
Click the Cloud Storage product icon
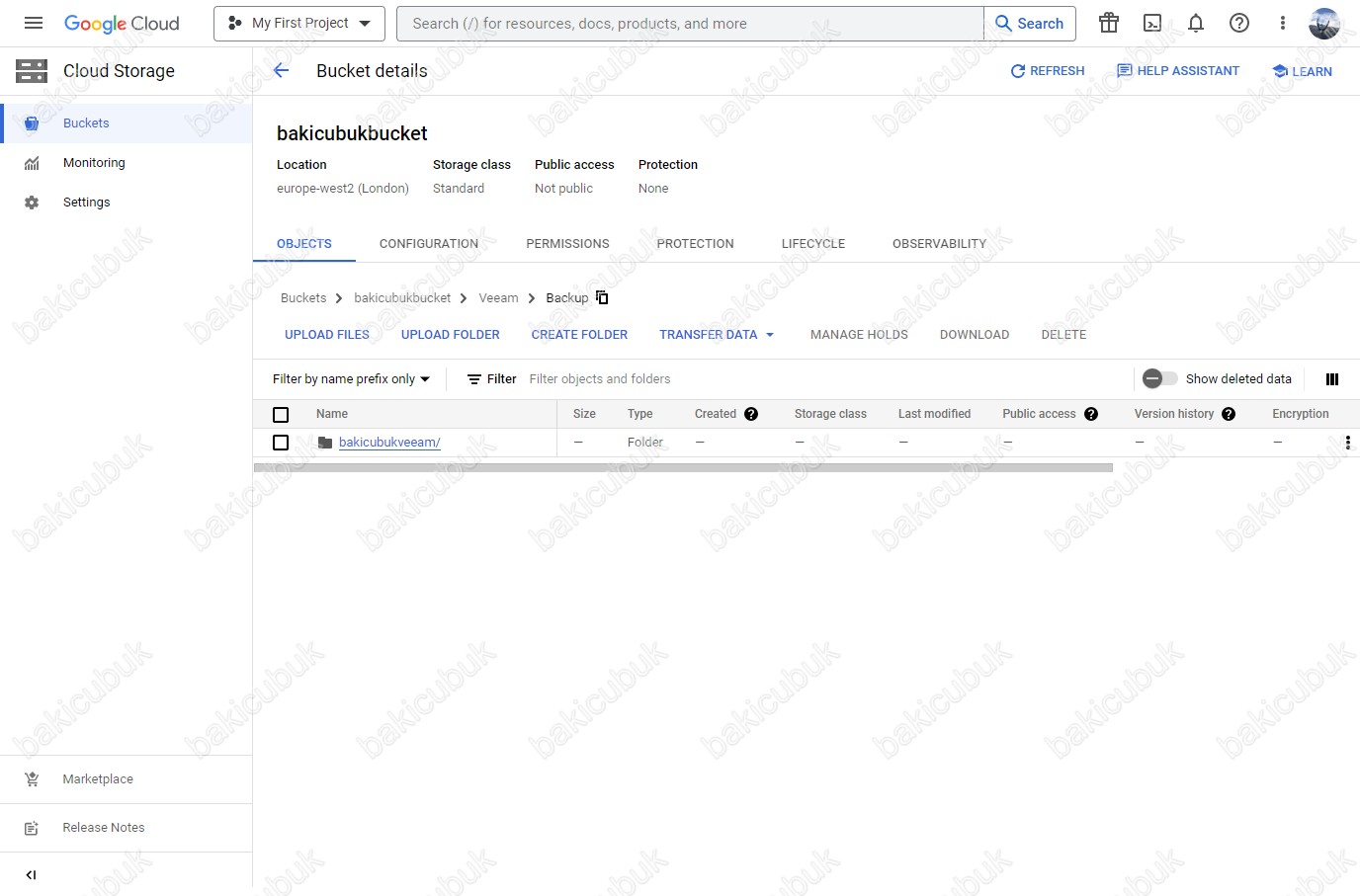pyautogui.click(x=32, y=71)
